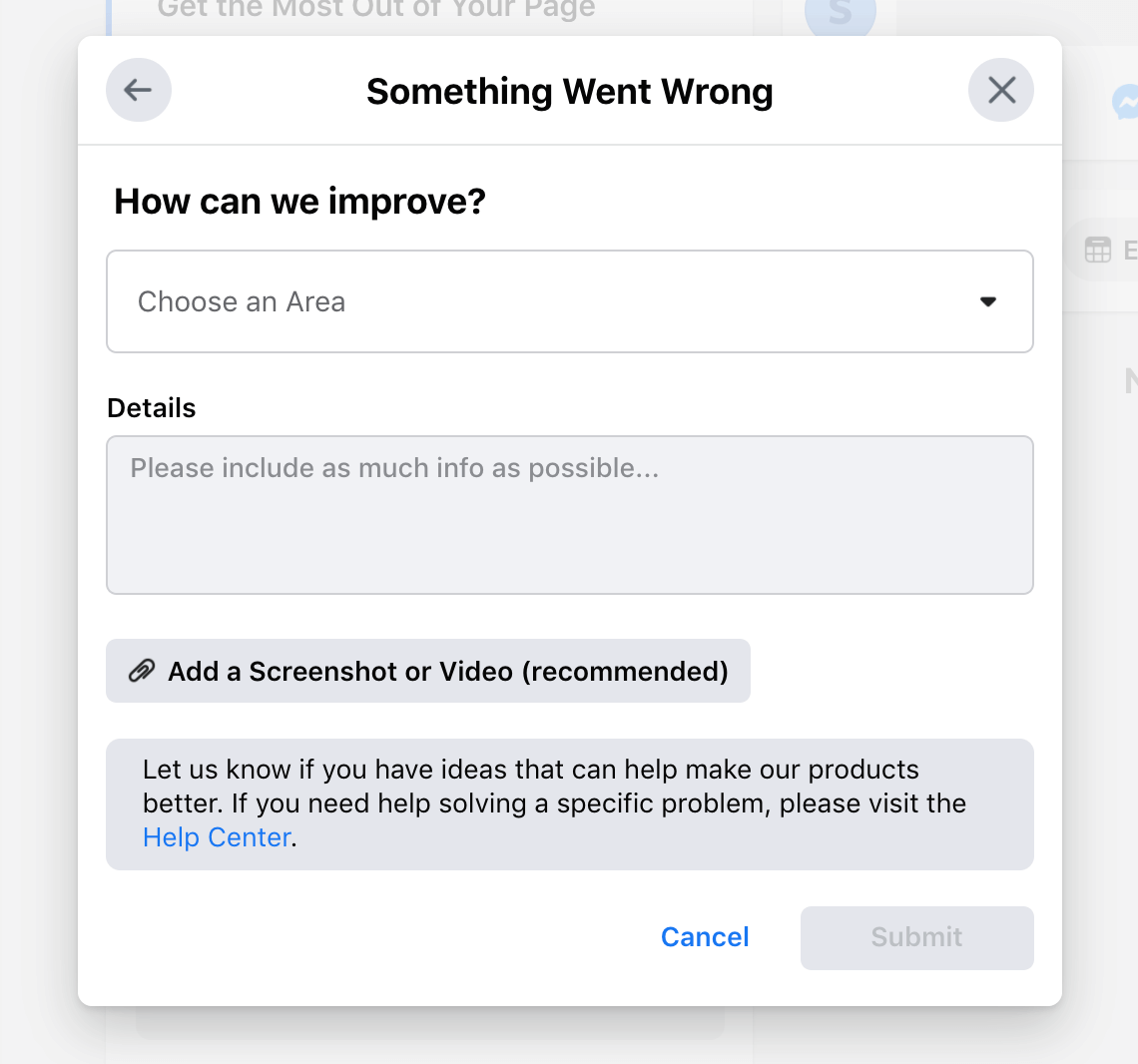The image size is (1138, 1064).
Task: Add a Screenshot or Video attachment
Action: point(427,671)
